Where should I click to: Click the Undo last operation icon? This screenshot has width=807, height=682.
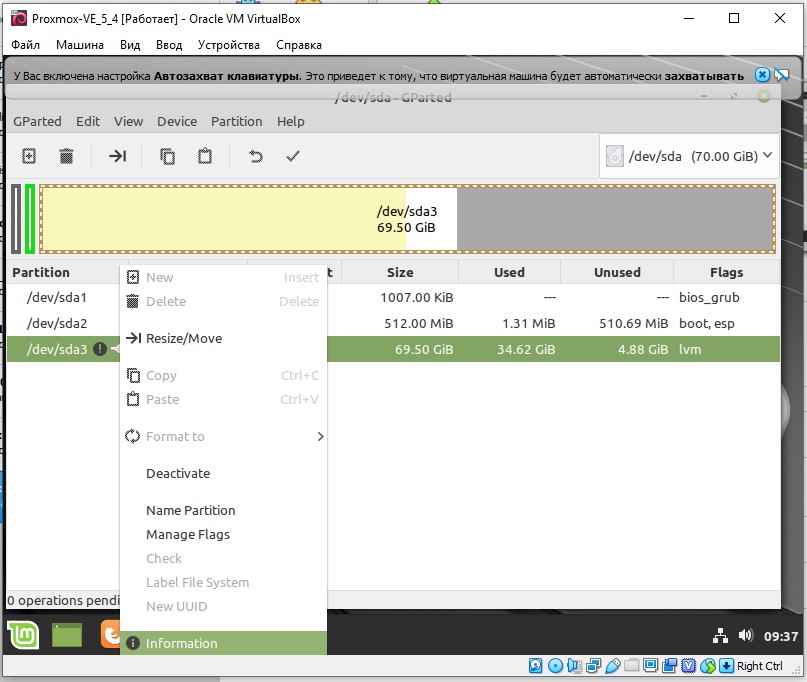255,156
